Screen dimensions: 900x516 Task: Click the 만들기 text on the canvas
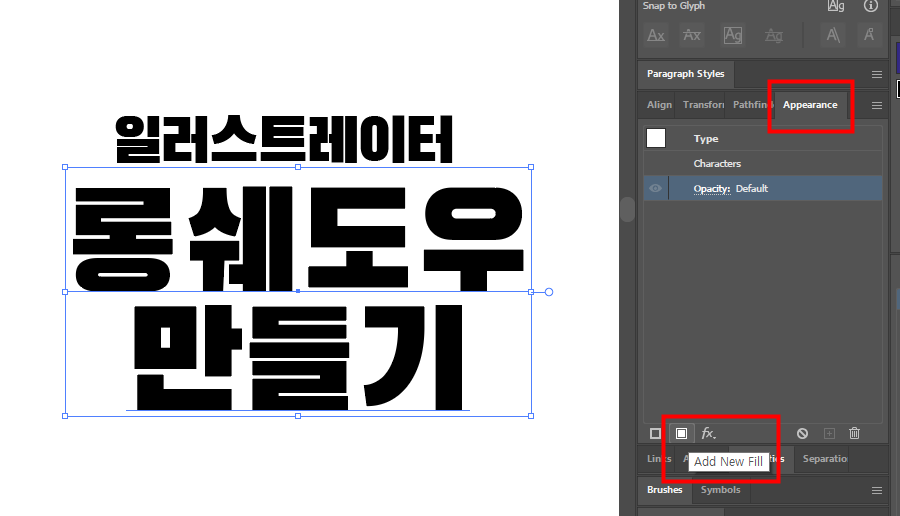tap(298, 358)
